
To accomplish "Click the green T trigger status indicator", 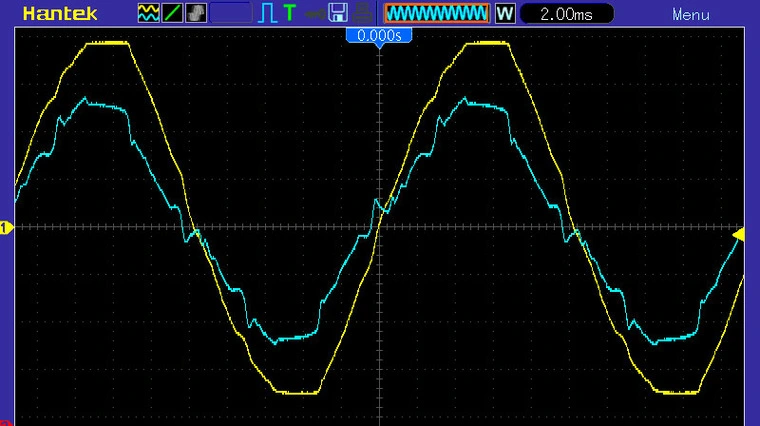I will coord(290,14).
